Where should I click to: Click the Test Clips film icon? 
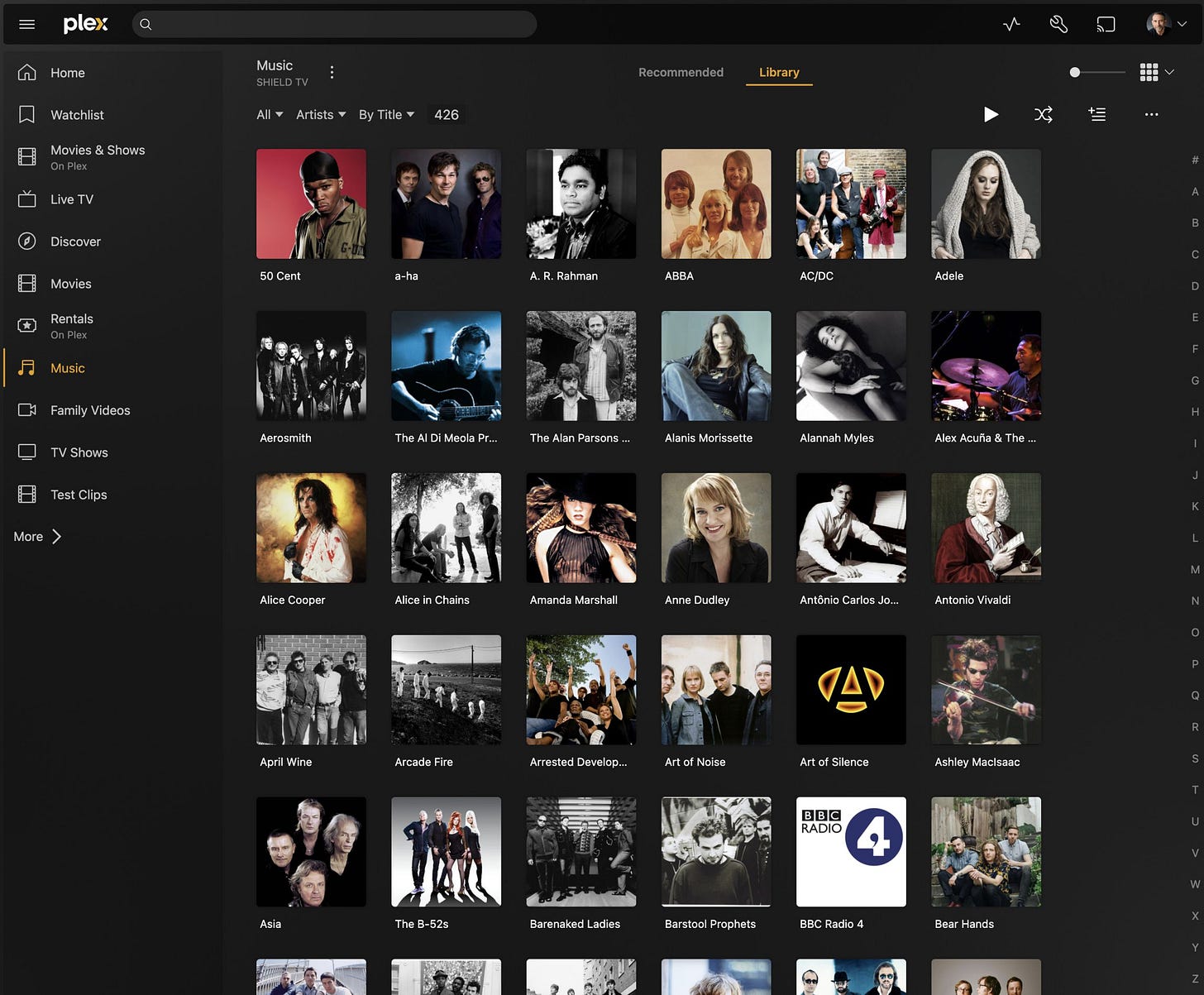click(x=27, y=495)
